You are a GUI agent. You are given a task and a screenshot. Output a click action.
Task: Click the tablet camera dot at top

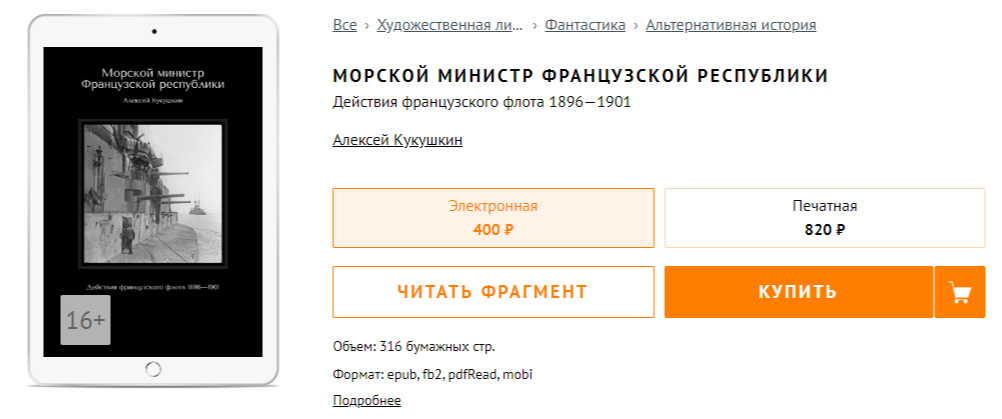[153, 31]
